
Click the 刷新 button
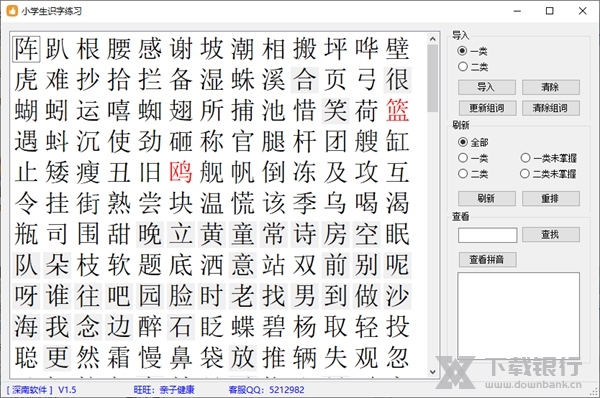487,199
